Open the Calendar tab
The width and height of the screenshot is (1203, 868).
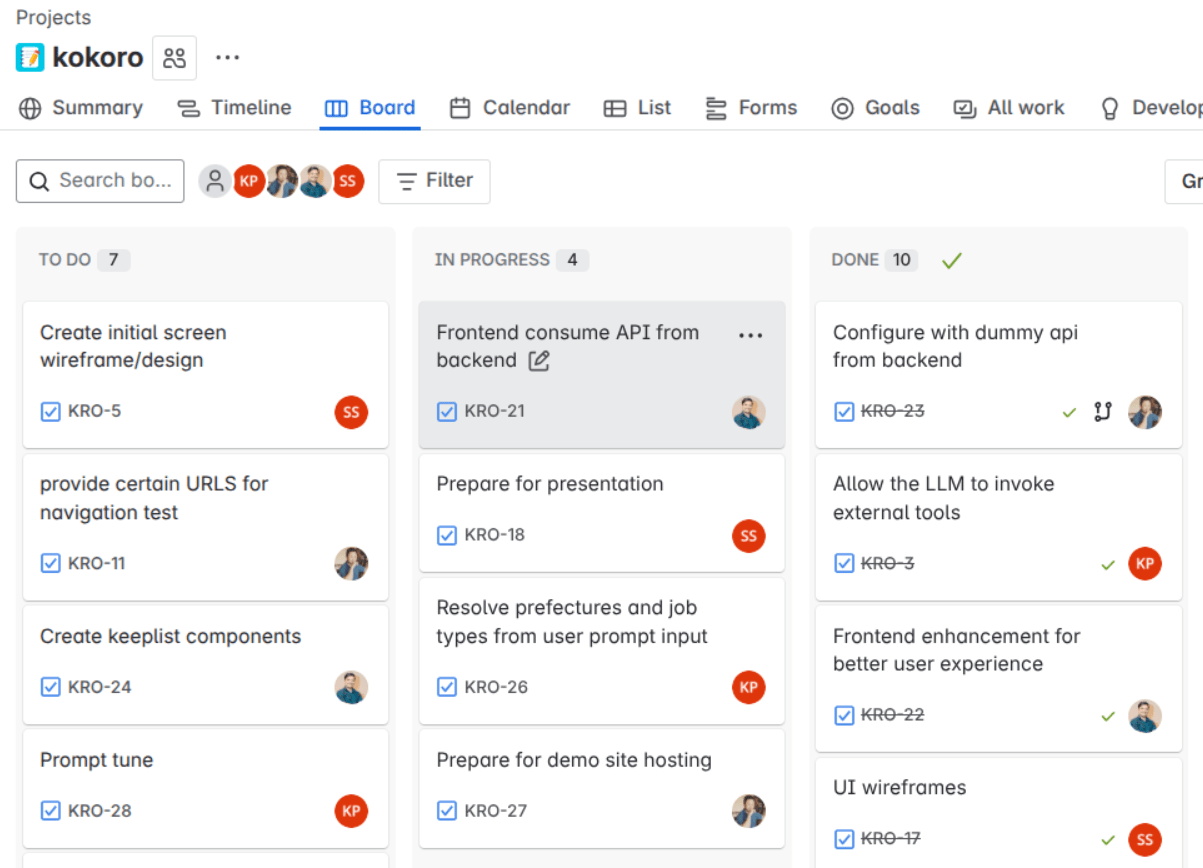pyautogui.click(x=510, y=108)
